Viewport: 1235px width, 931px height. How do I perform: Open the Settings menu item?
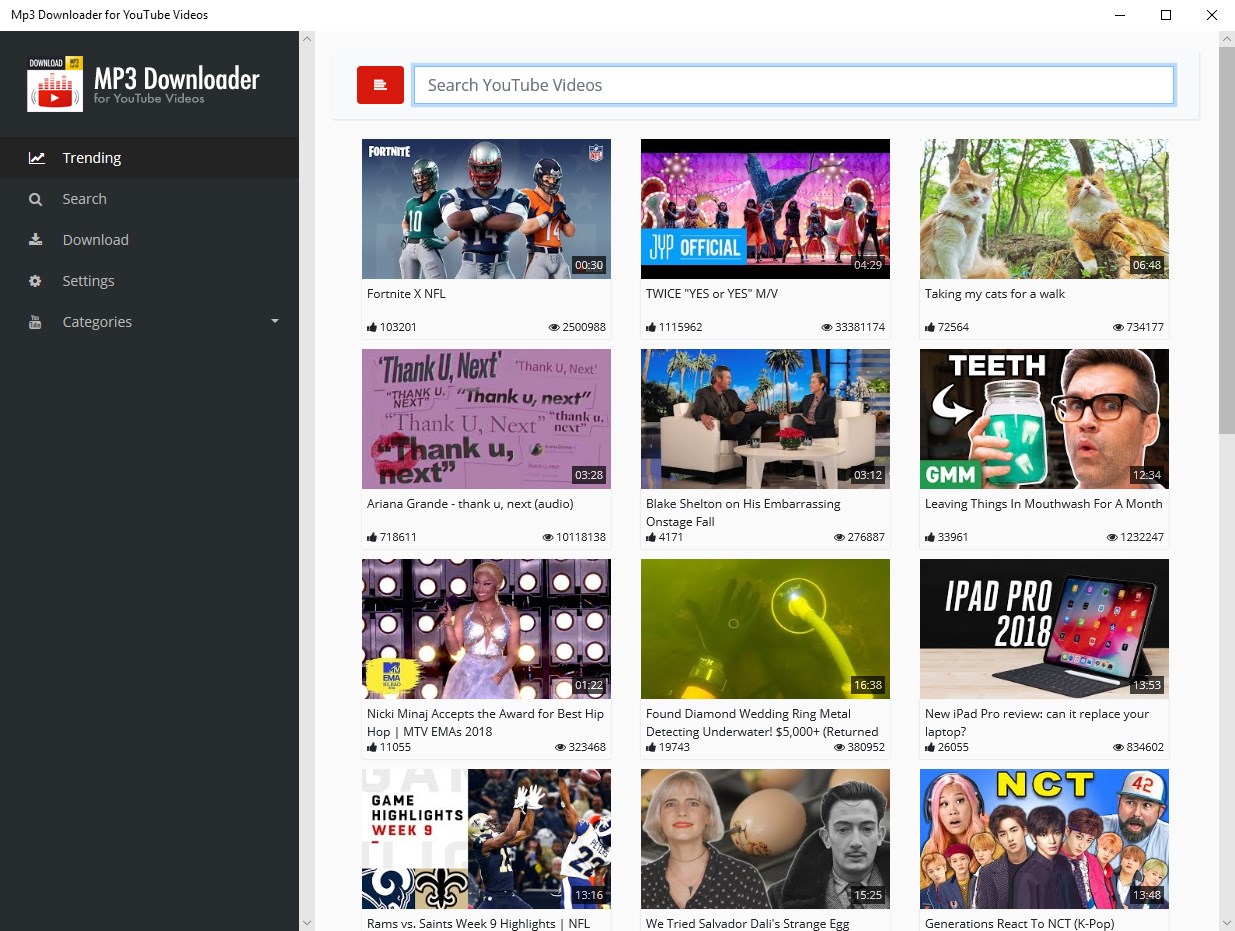point(149,281)
